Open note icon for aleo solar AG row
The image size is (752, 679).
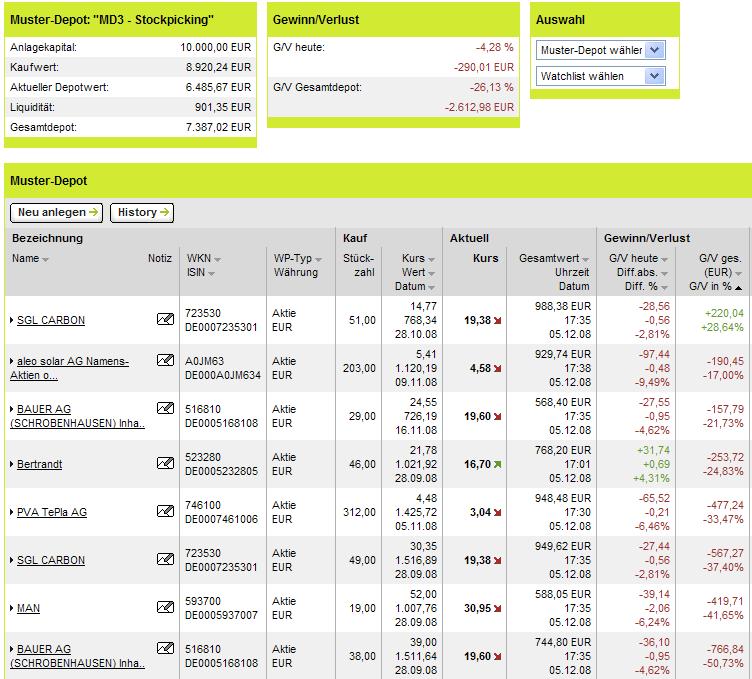pyautogui.click(x=165, y=360)
